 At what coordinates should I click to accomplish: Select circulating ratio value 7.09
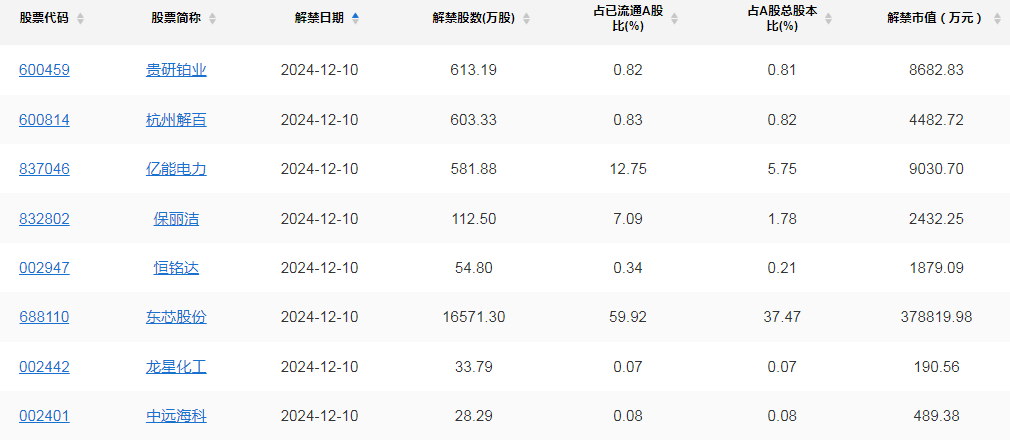point(628,219)
